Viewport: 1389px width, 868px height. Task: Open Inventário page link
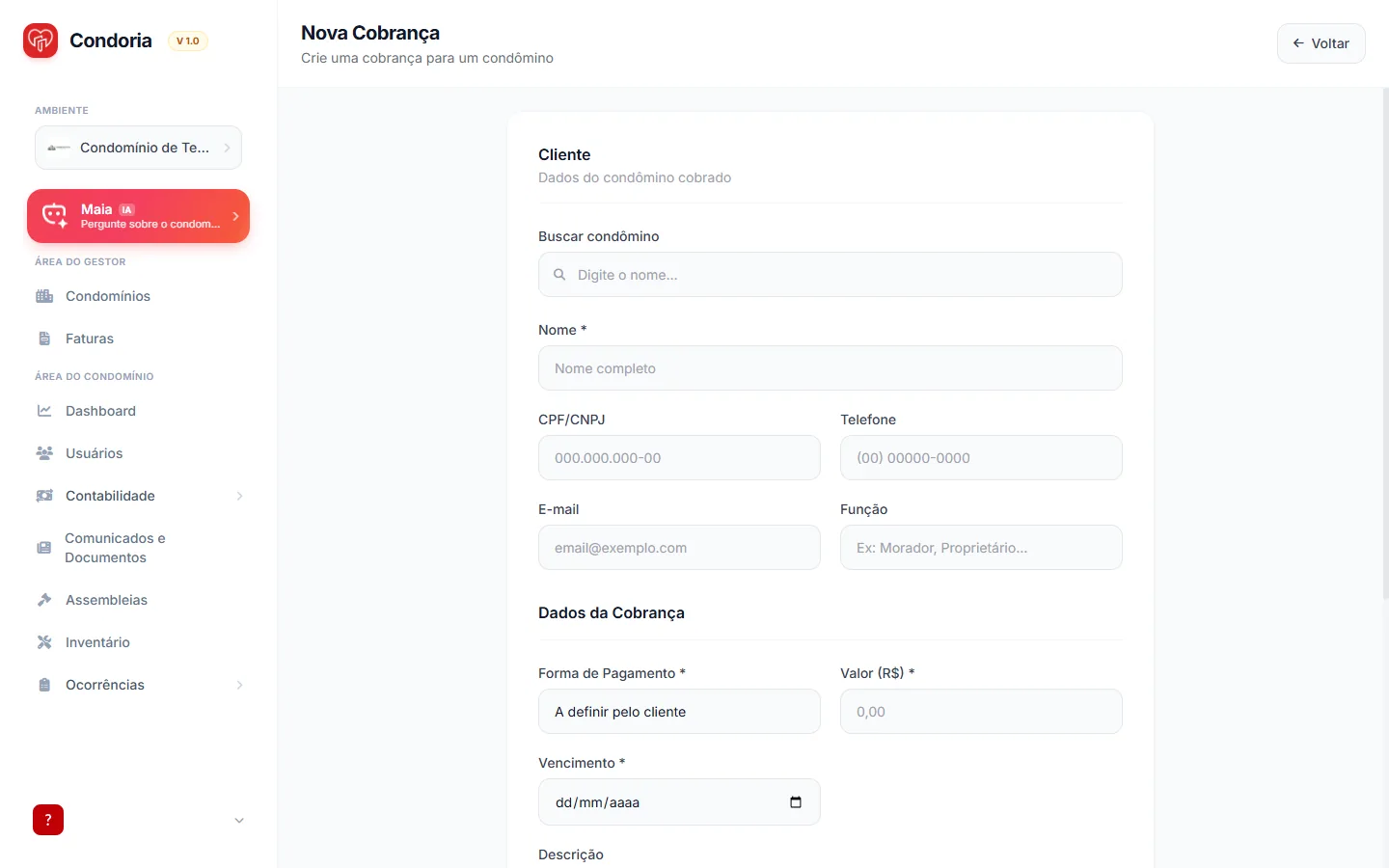pyautogui.click(x=139, y=642)
